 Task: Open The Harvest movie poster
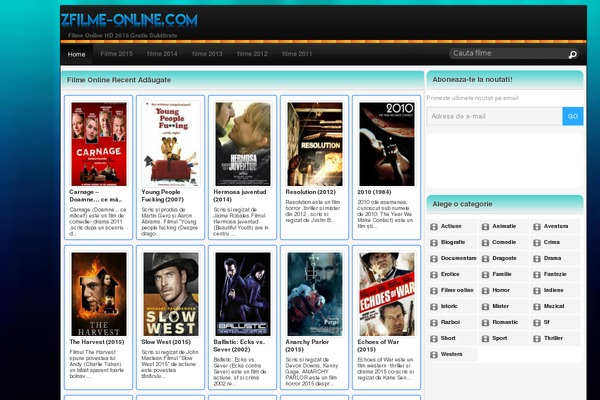(99, 294)
